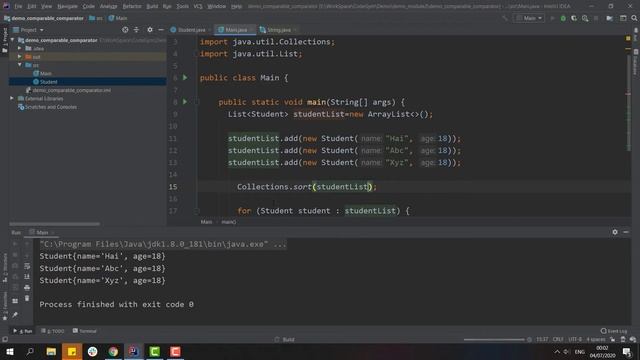Image resolution: width=640 pixels, height=360 pixels.
Task: Open Project Structure icon in top toolbar
Action: point(609,18)
